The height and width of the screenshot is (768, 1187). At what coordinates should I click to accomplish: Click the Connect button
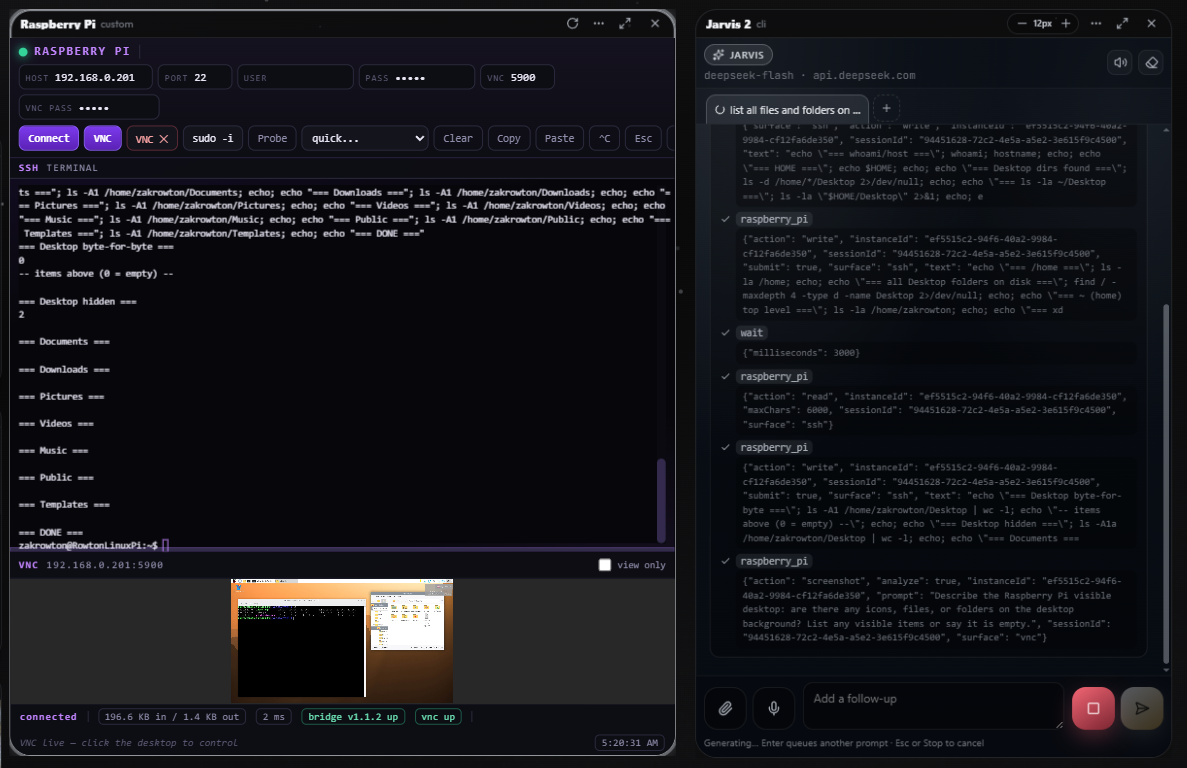pyautogui.click(x=48, y=138)
